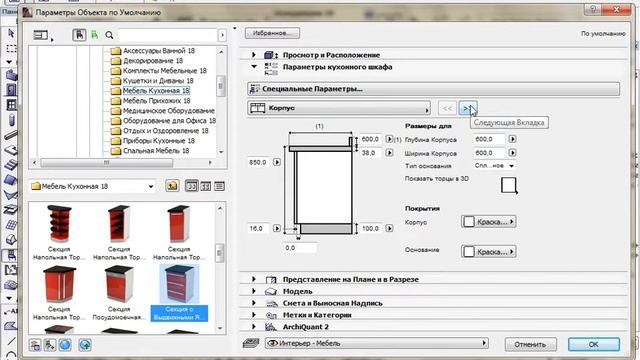The image size is (640, 360).
Task: Click the Отменить button
Action: click(530, 344)
